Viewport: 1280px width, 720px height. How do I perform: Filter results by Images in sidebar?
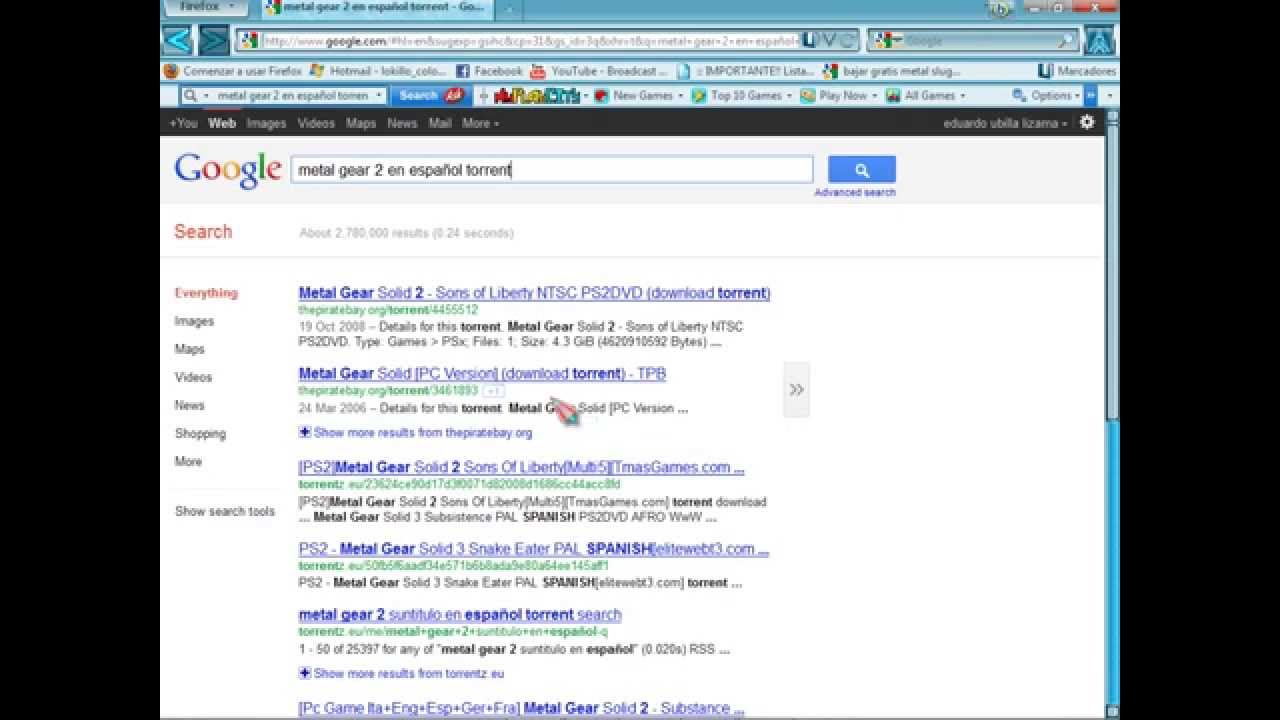point(194,321)
